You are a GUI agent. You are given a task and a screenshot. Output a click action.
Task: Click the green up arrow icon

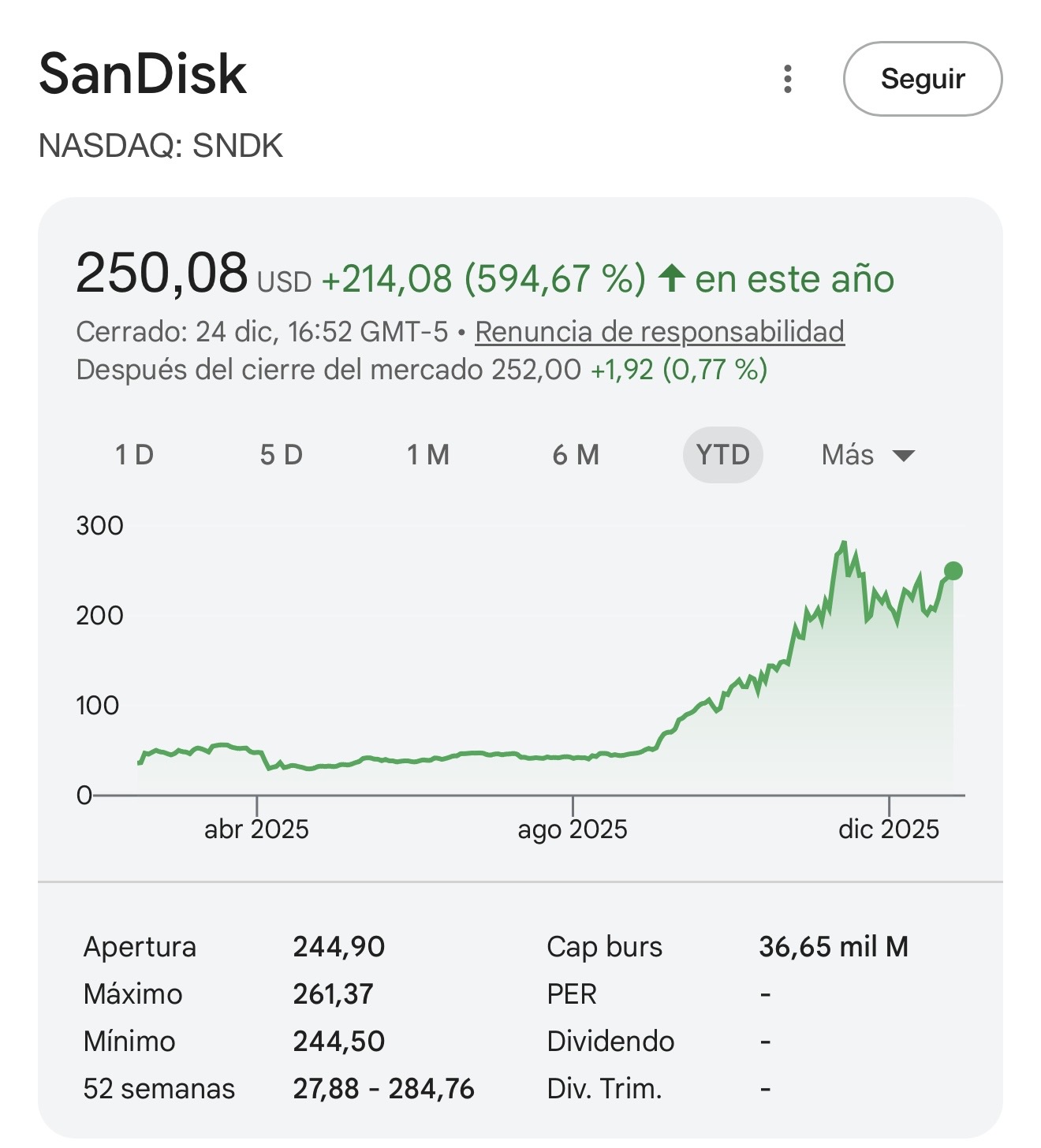(671, 278)
